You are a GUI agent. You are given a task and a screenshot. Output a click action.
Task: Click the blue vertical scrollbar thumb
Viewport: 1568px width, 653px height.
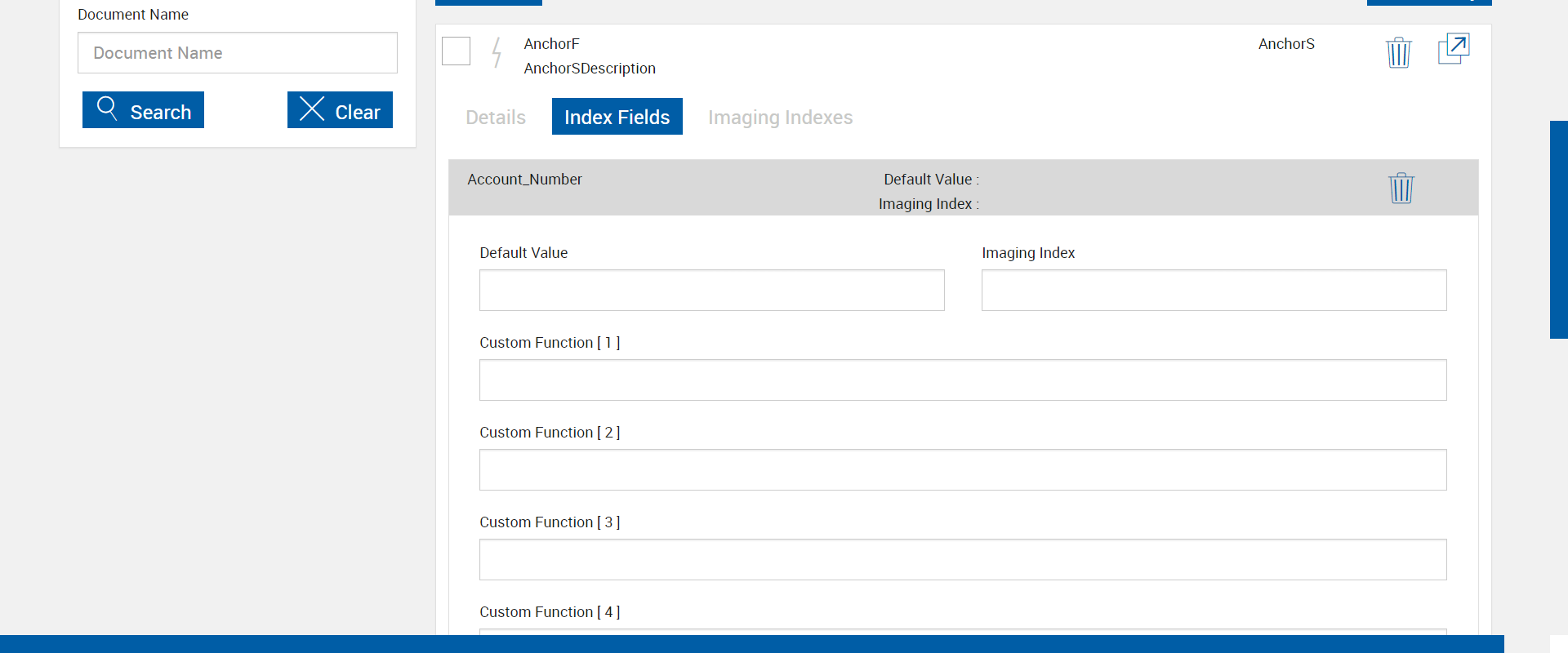coord(1558,229)
